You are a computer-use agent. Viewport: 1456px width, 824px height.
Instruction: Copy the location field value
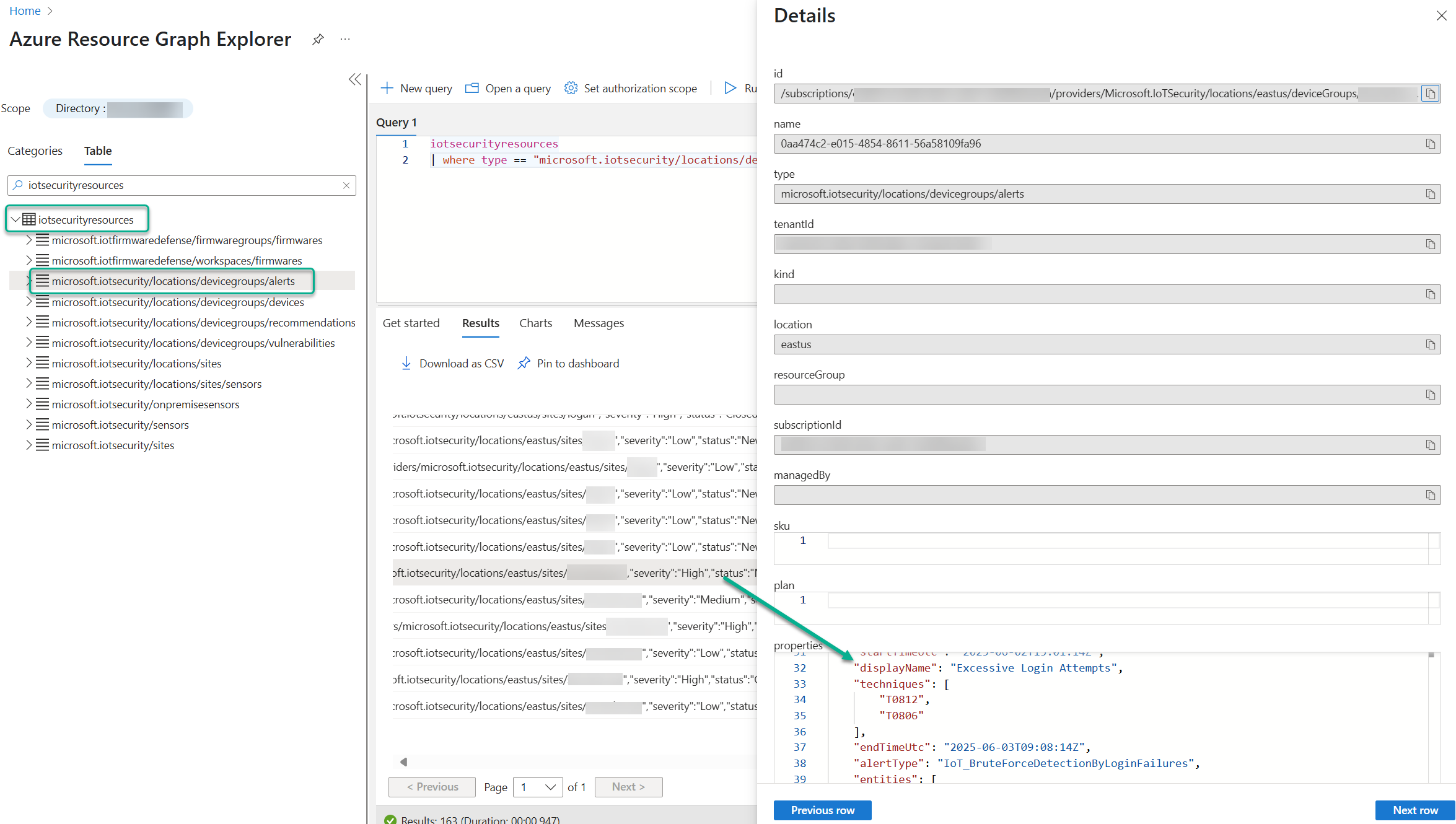pyautogui.click(x=1430, y=344)
